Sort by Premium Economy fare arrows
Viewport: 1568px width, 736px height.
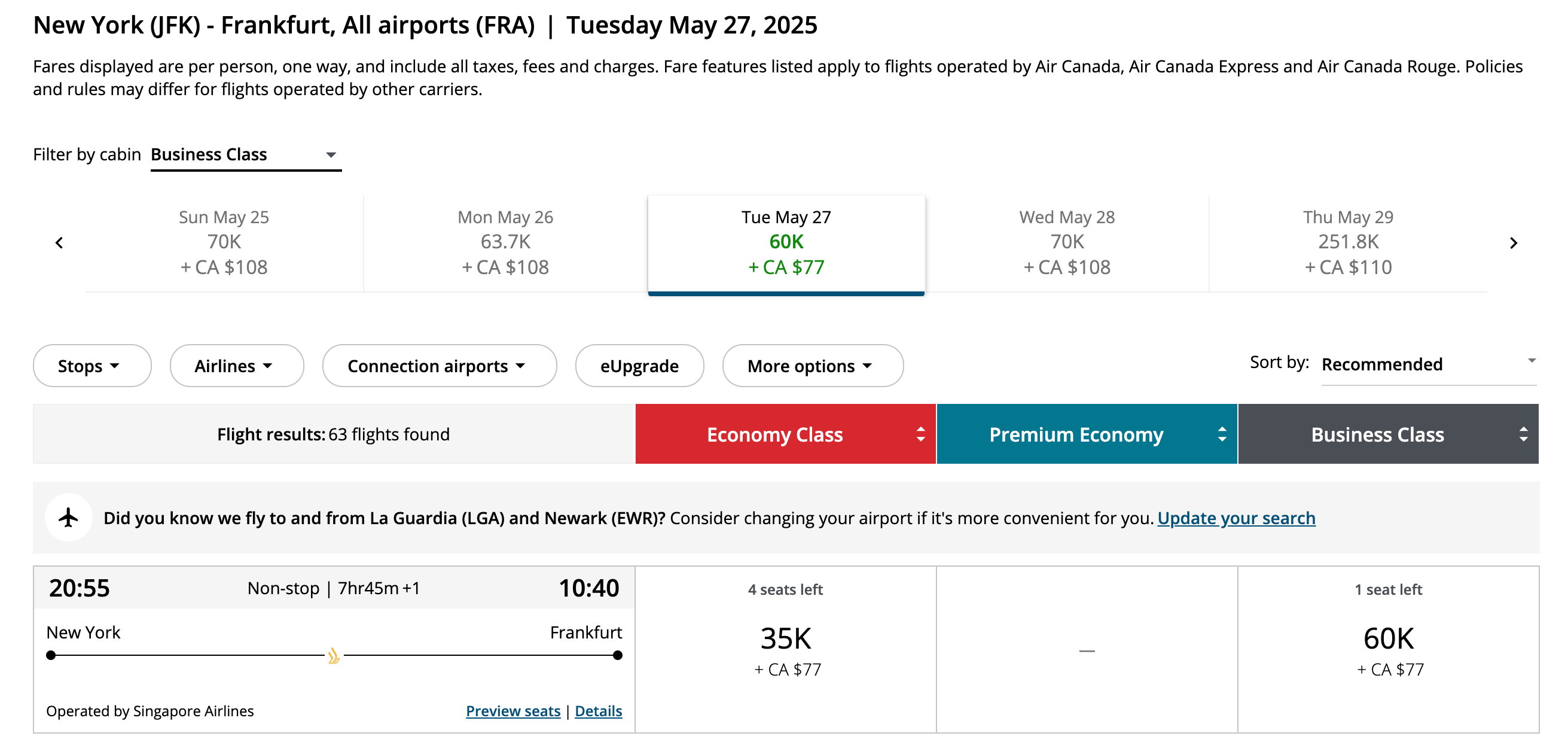click(x=1222, y=434)
